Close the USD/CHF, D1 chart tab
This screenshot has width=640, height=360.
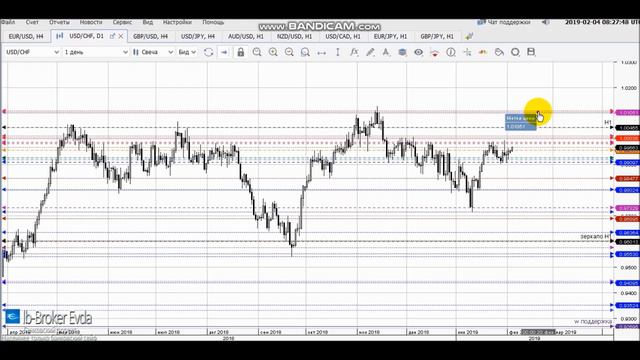click(x=121, y=36)
